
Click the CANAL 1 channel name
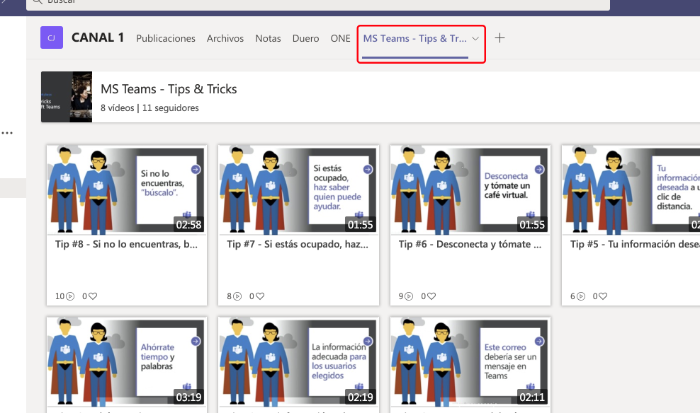pos(98,38)
